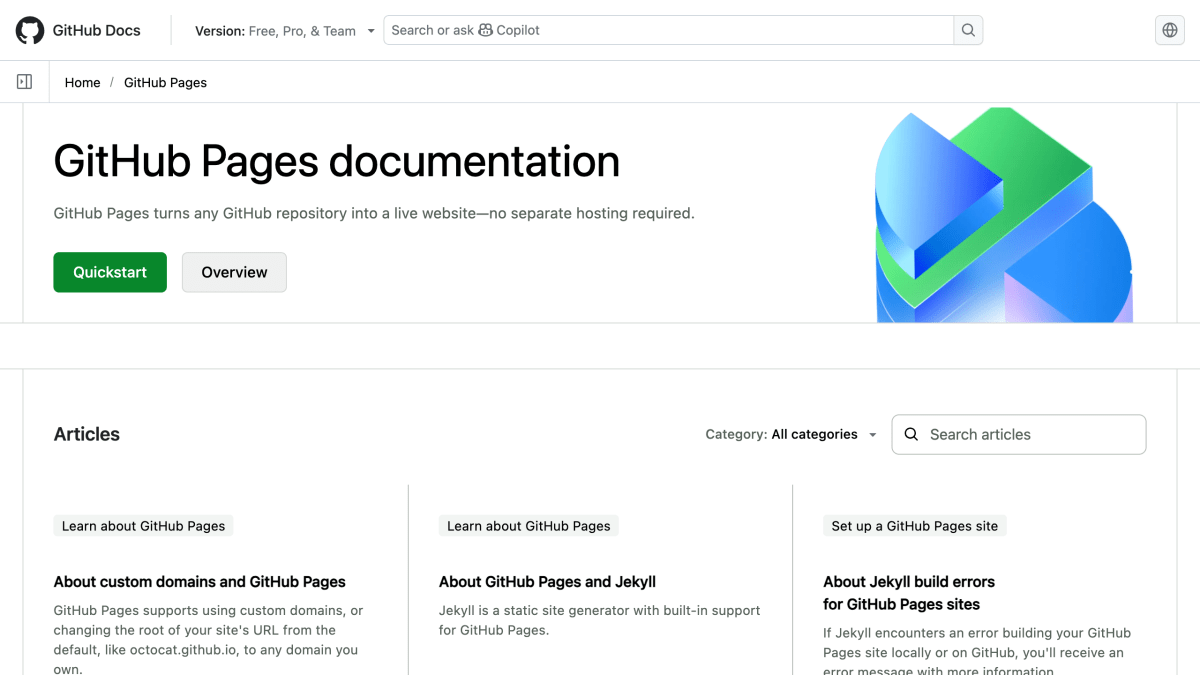
Task: Click the GitHub Docs title link
Action: point(96,30)
